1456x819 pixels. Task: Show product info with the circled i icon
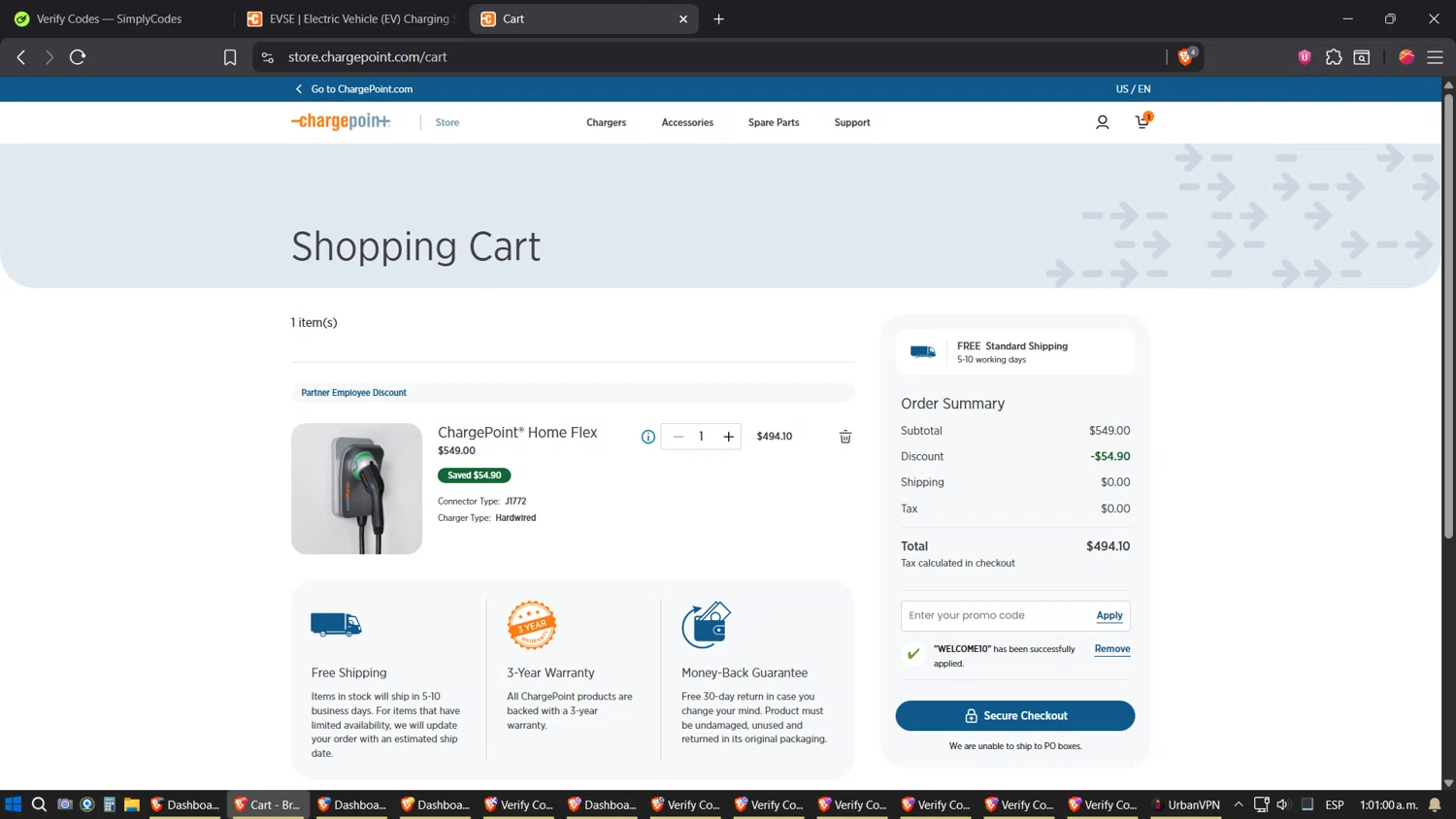pyautogui.click(x=647, y=437)
